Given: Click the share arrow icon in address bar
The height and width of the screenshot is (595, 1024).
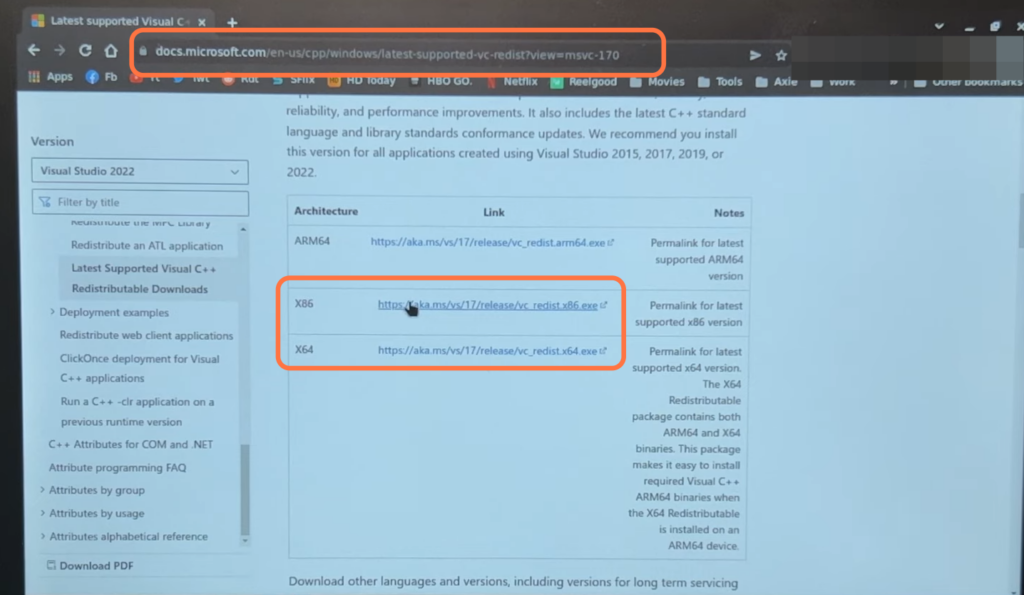Looking at the screenshot, I should click(755, 56).
